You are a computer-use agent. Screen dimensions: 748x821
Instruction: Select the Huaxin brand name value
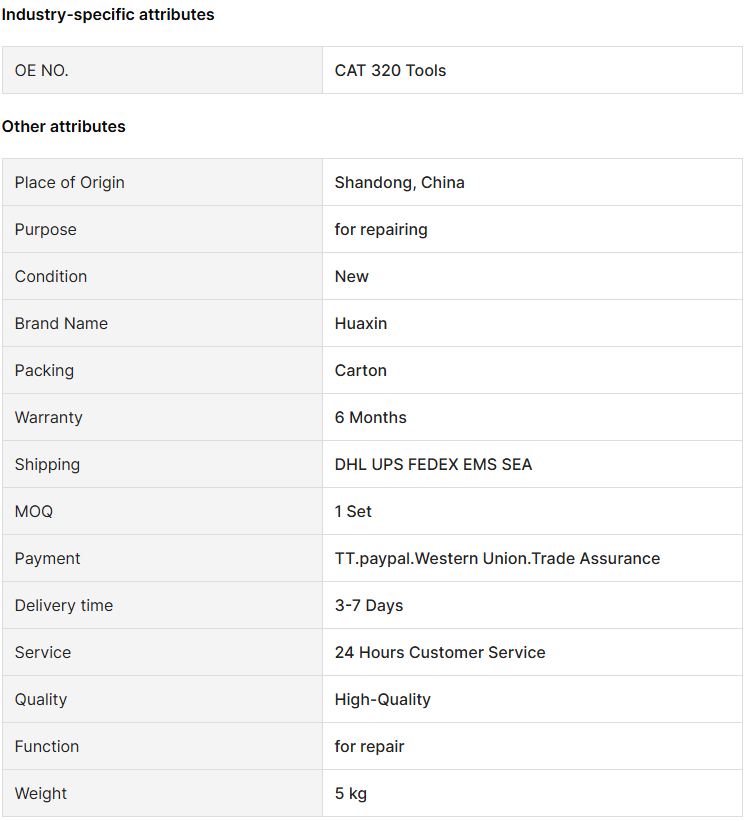[x=361, y=324]
